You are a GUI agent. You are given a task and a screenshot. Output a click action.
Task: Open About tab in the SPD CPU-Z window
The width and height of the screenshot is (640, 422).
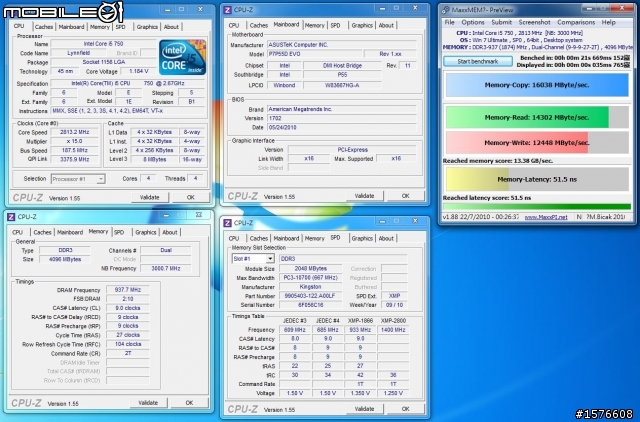coord(386,238)
